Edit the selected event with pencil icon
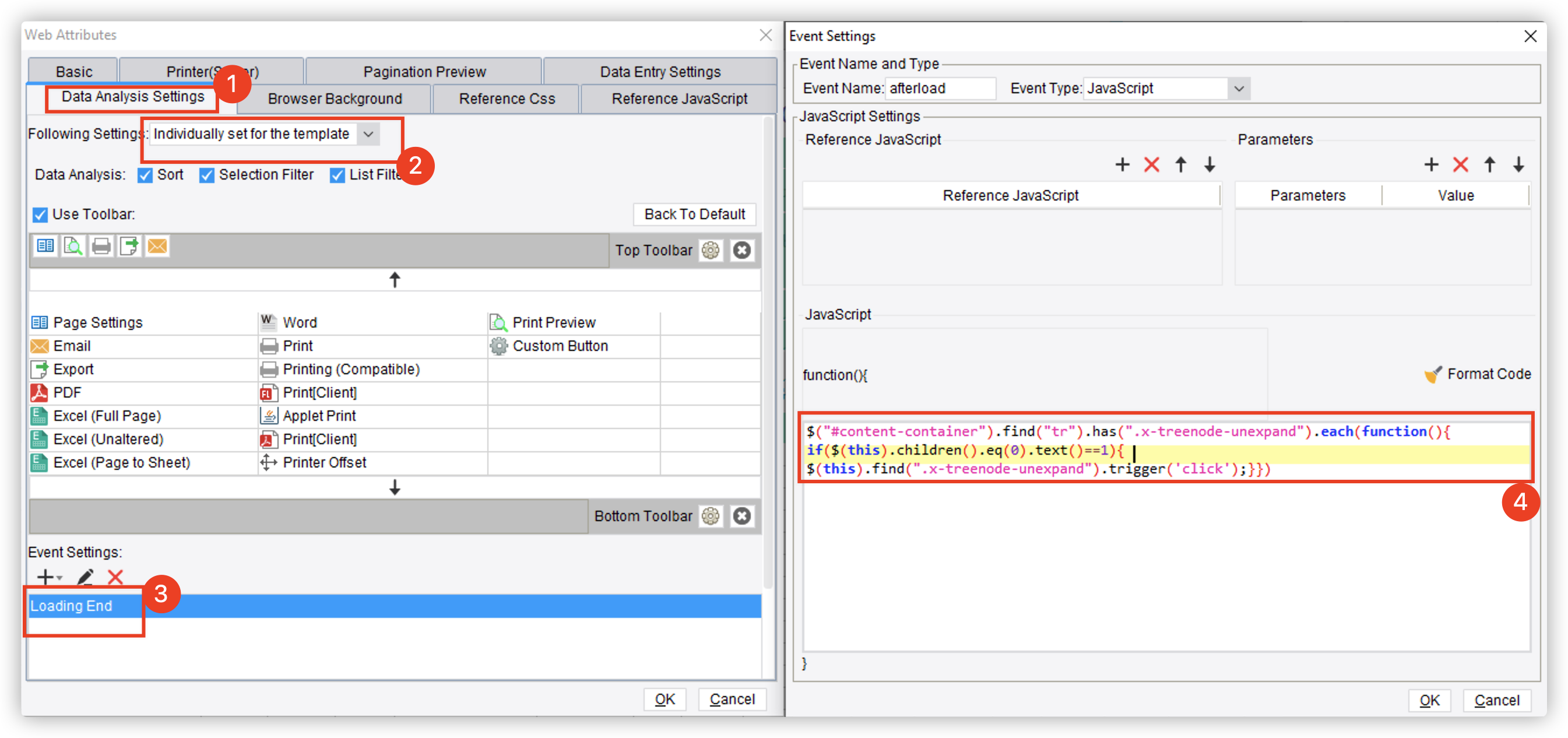This screenshot has height=738, width=1568. point(85,577)
